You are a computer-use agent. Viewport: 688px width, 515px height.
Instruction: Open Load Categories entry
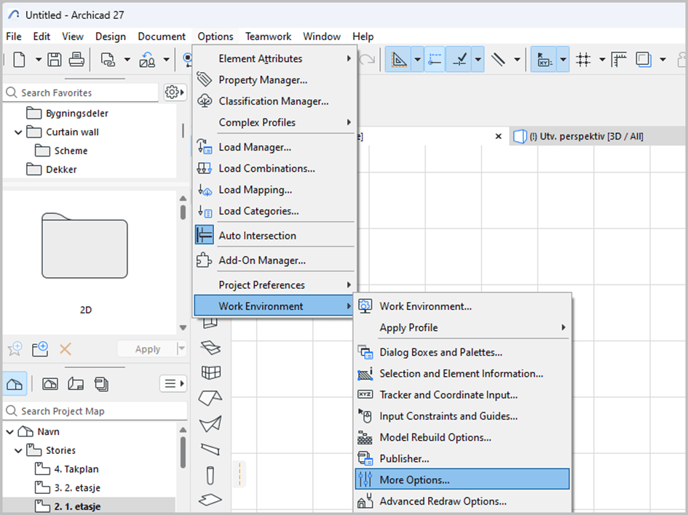point(275,211)
